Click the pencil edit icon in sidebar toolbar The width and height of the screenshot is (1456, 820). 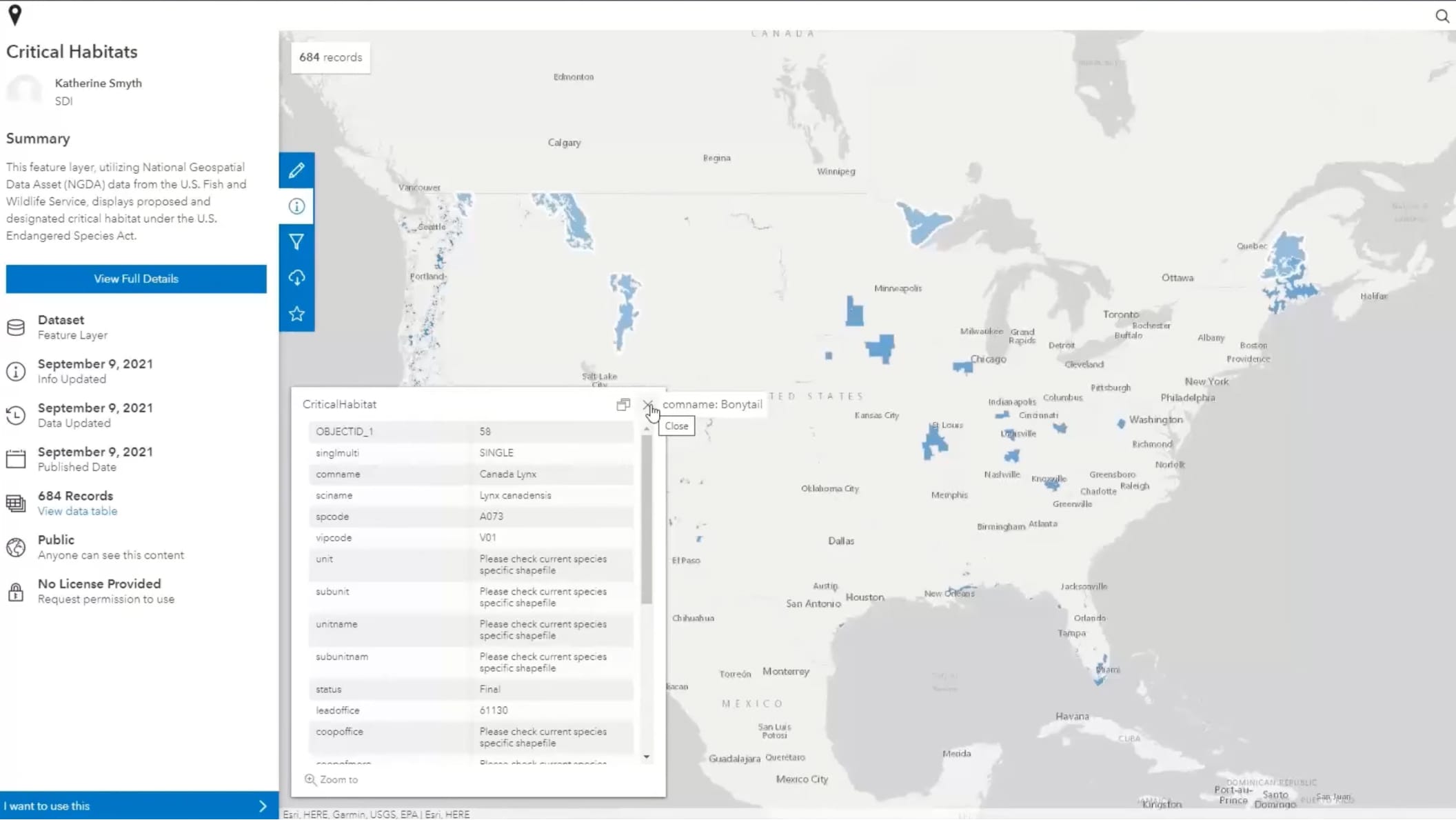click(296, 170)
